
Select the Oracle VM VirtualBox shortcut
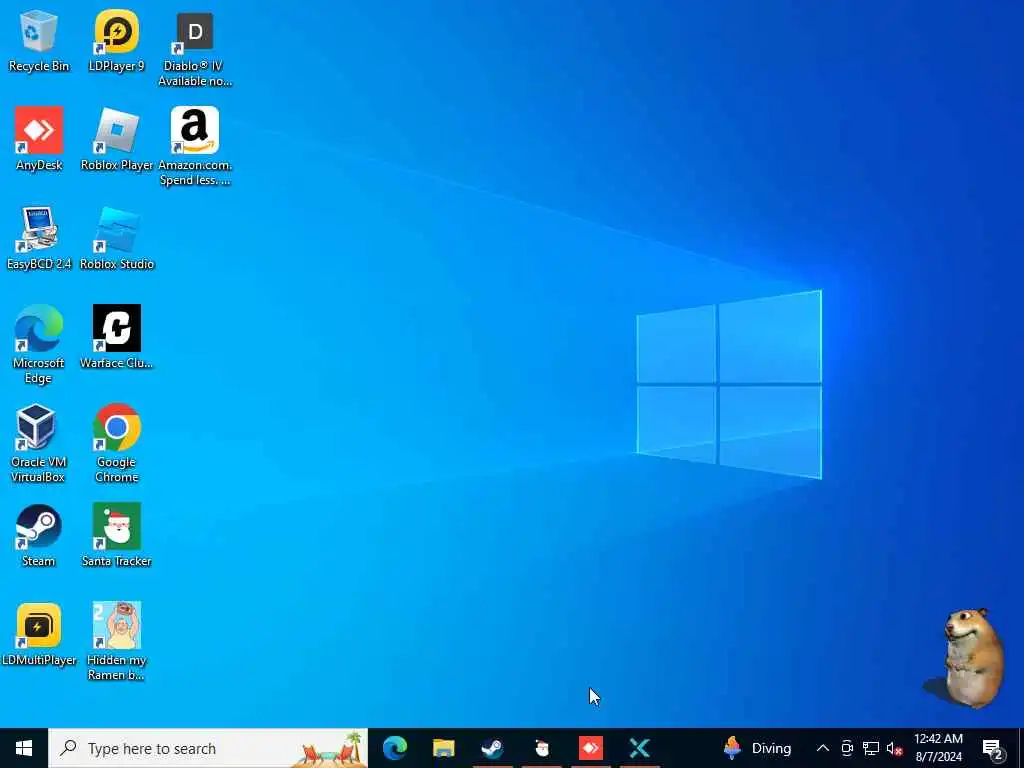(x=39, y=443)
